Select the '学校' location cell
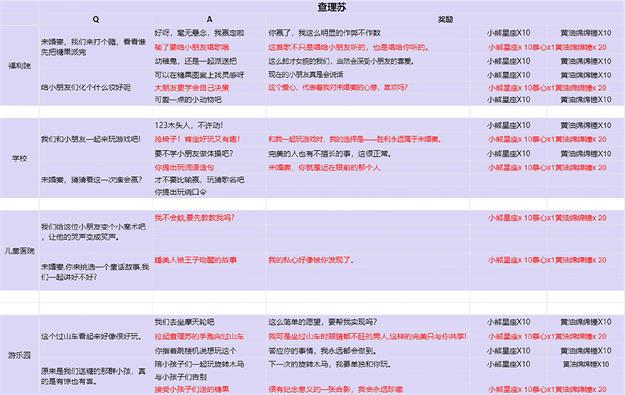The height and width of the screenshot is (395, 625). tap(20, 158)
